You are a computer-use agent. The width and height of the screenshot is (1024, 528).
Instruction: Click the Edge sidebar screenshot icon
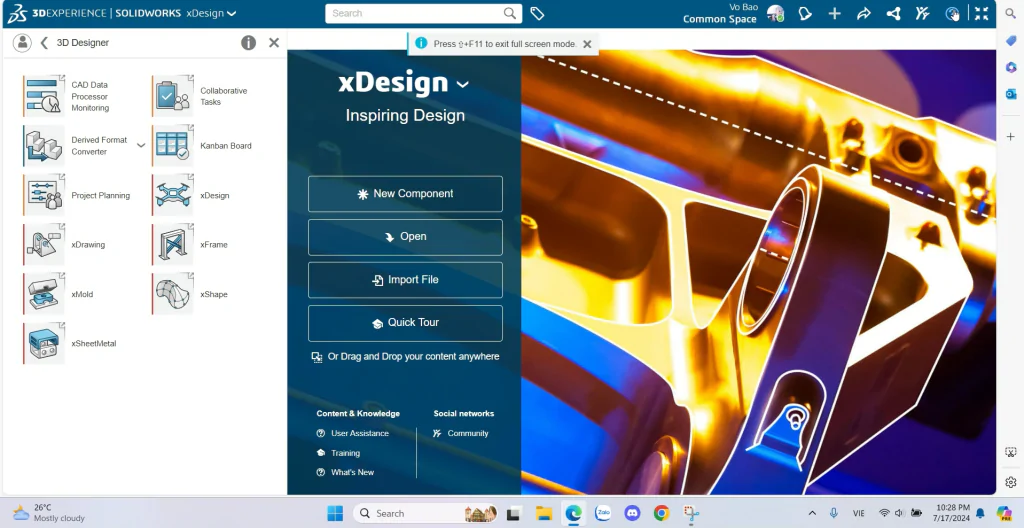tap(1010, 452)
